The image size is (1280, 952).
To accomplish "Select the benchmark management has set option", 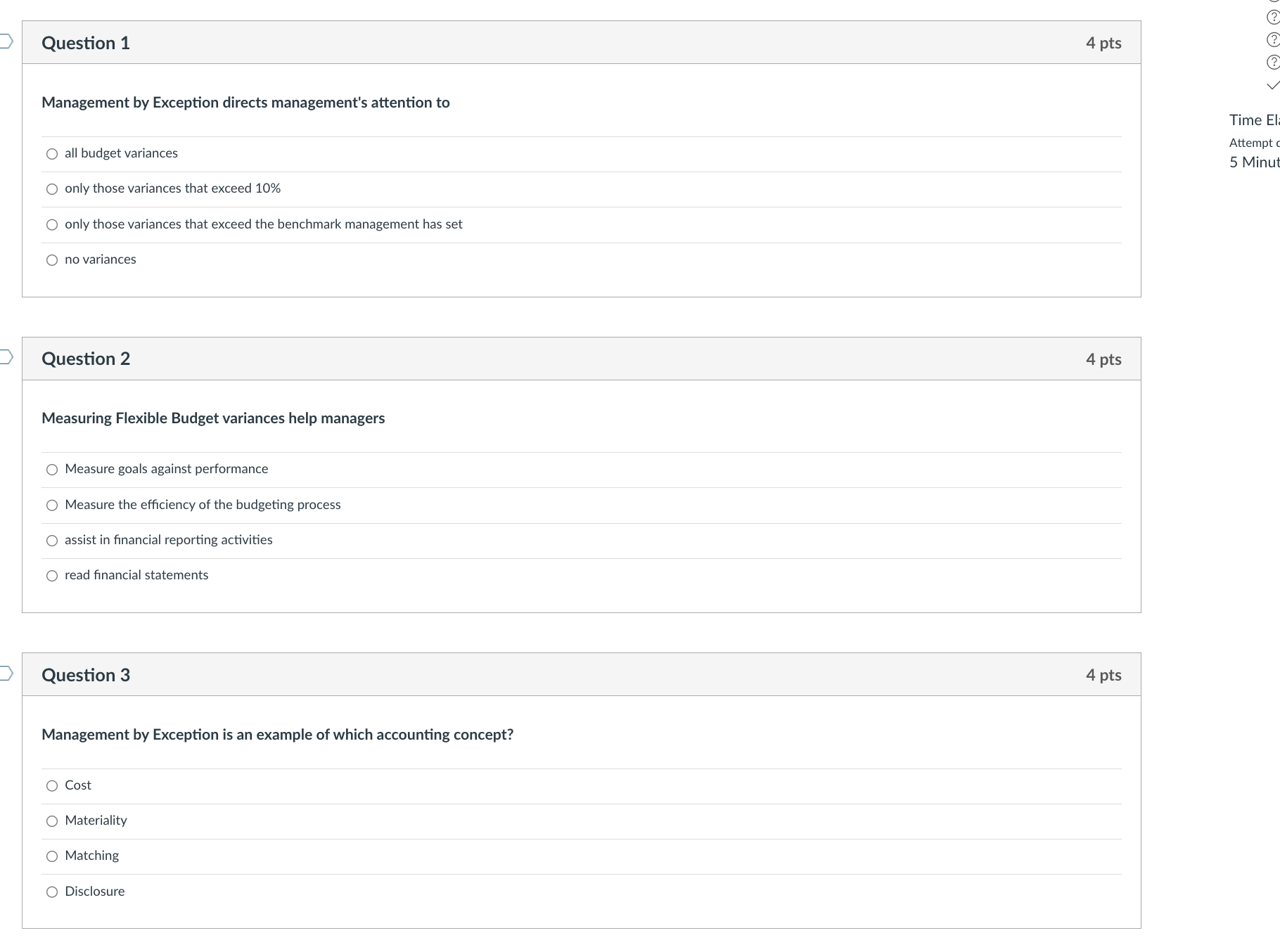I will point(52,224).
